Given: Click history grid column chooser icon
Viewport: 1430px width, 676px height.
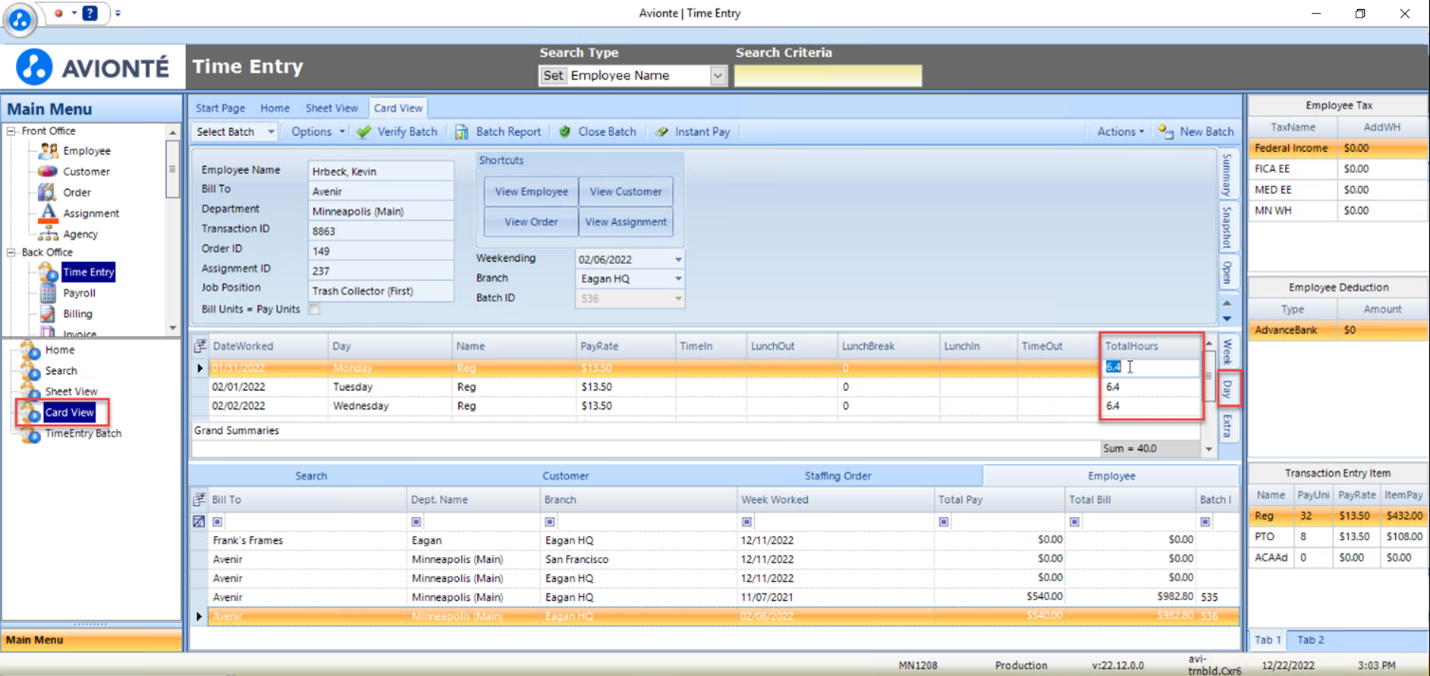Looking at the screenshot, I should coord(199,499).
